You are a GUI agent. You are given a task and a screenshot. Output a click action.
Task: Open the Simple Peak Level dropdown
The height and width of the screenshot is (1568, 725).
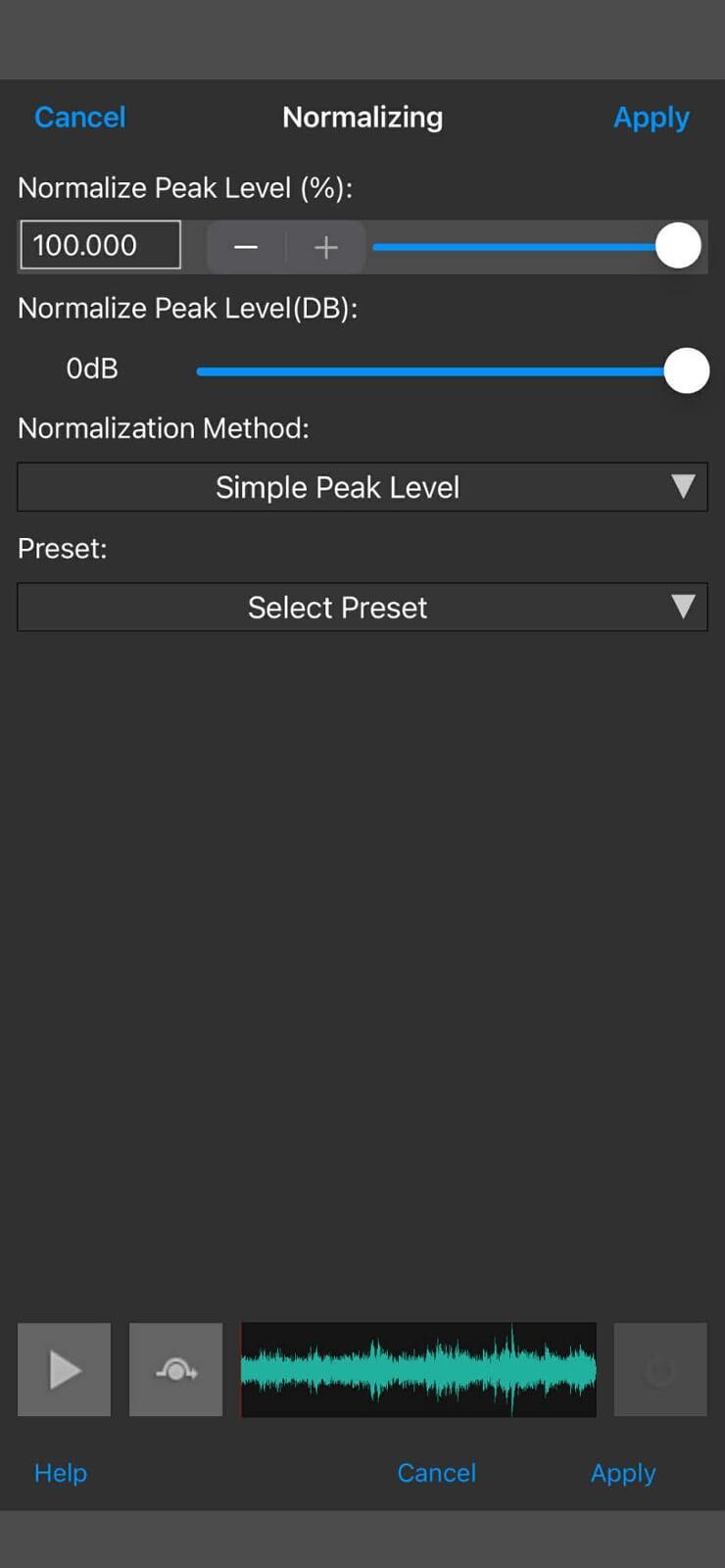337,487
